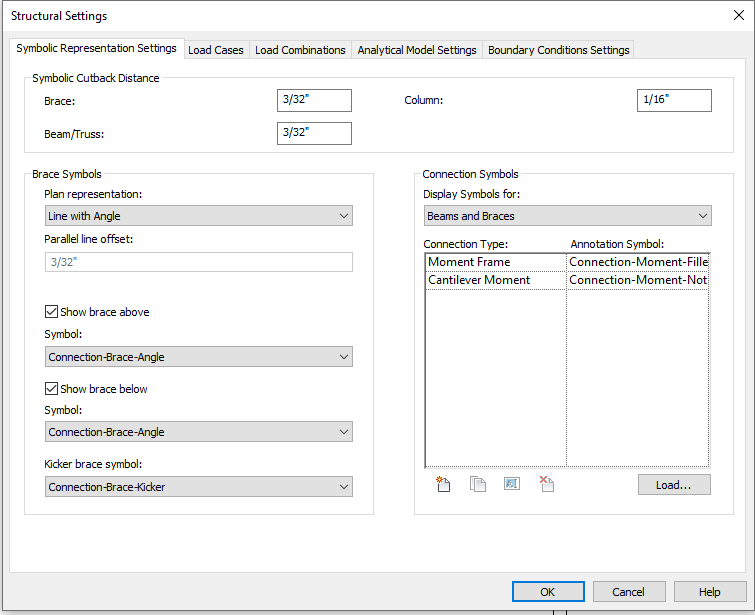Click the Beam/Truss cutback distance field

[314, 133]
